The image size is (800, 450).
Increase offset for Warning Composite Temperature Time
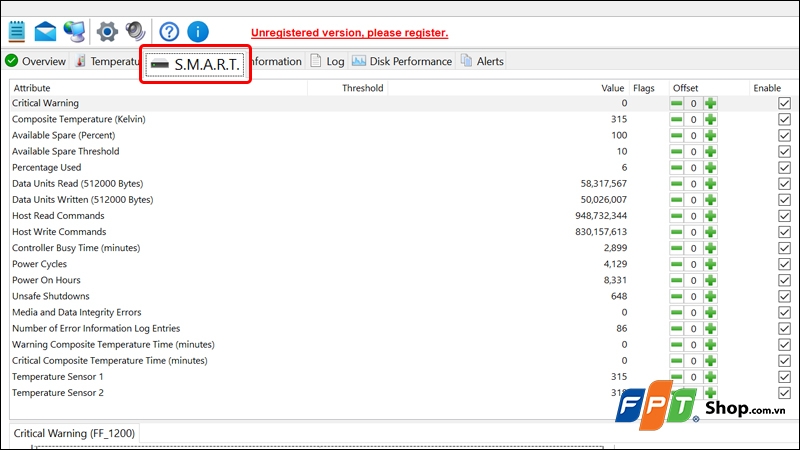click(710, 344)
